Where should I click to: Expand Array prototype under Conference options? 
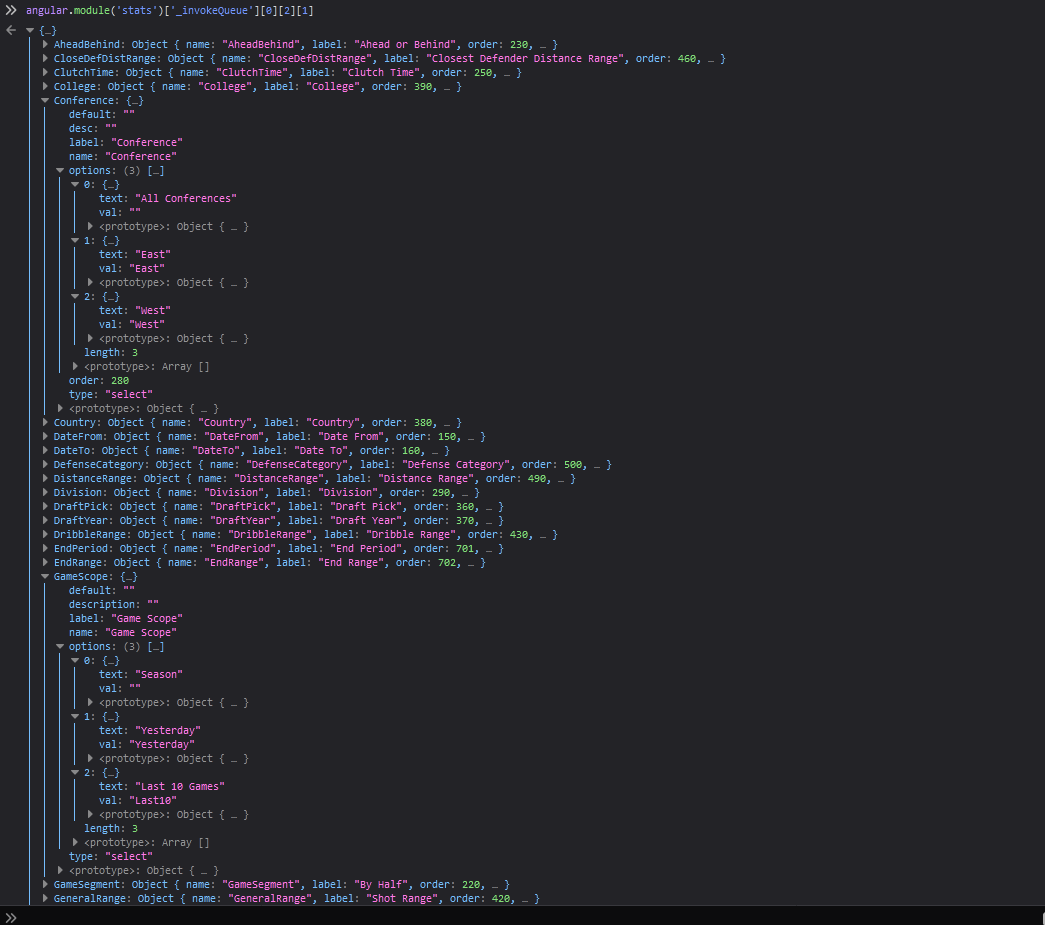click(x=75, y=366)
